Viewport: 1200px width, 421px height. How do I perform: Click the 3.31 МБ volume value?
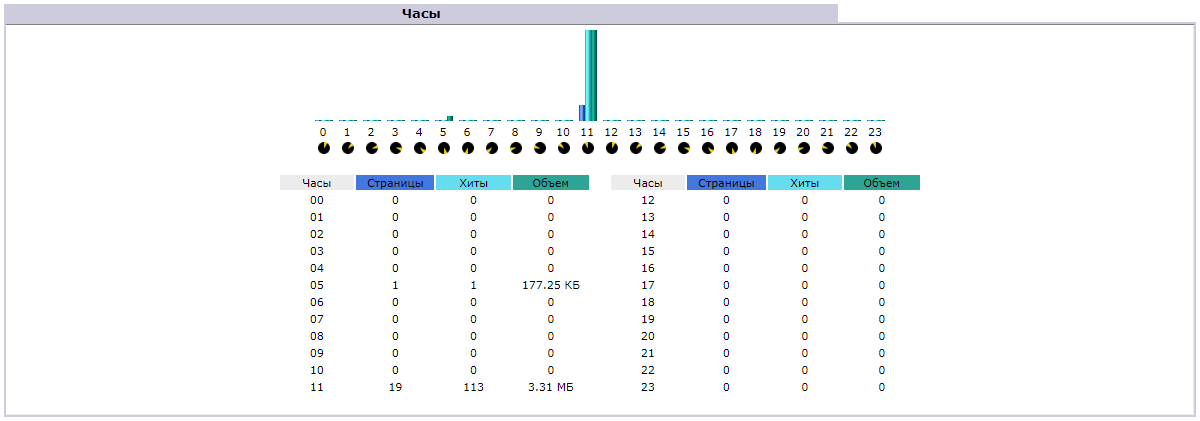[x=550, y=387]
